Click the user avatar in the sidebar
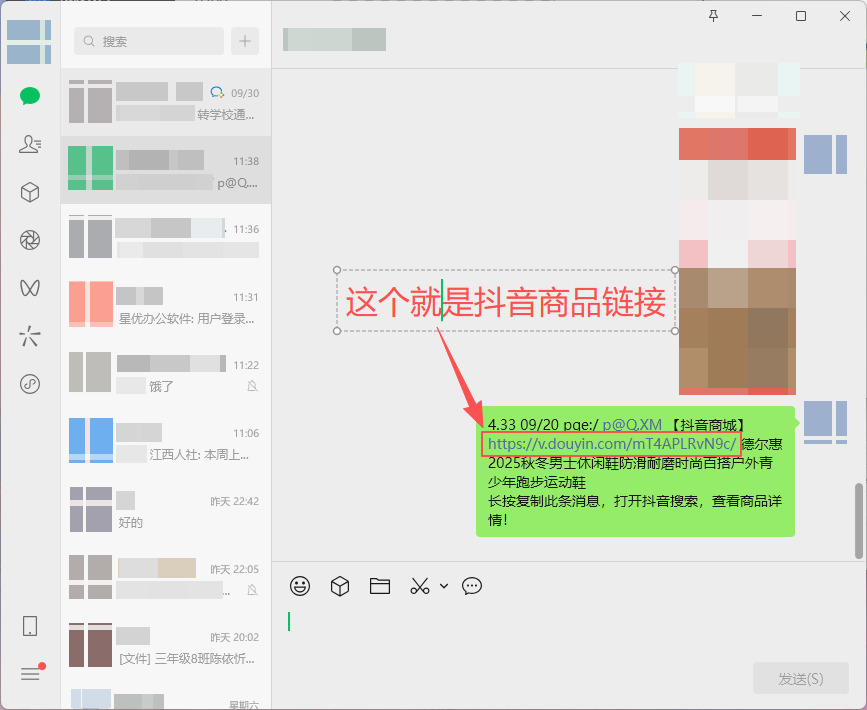The image size is (867, 710). [29, 42]
